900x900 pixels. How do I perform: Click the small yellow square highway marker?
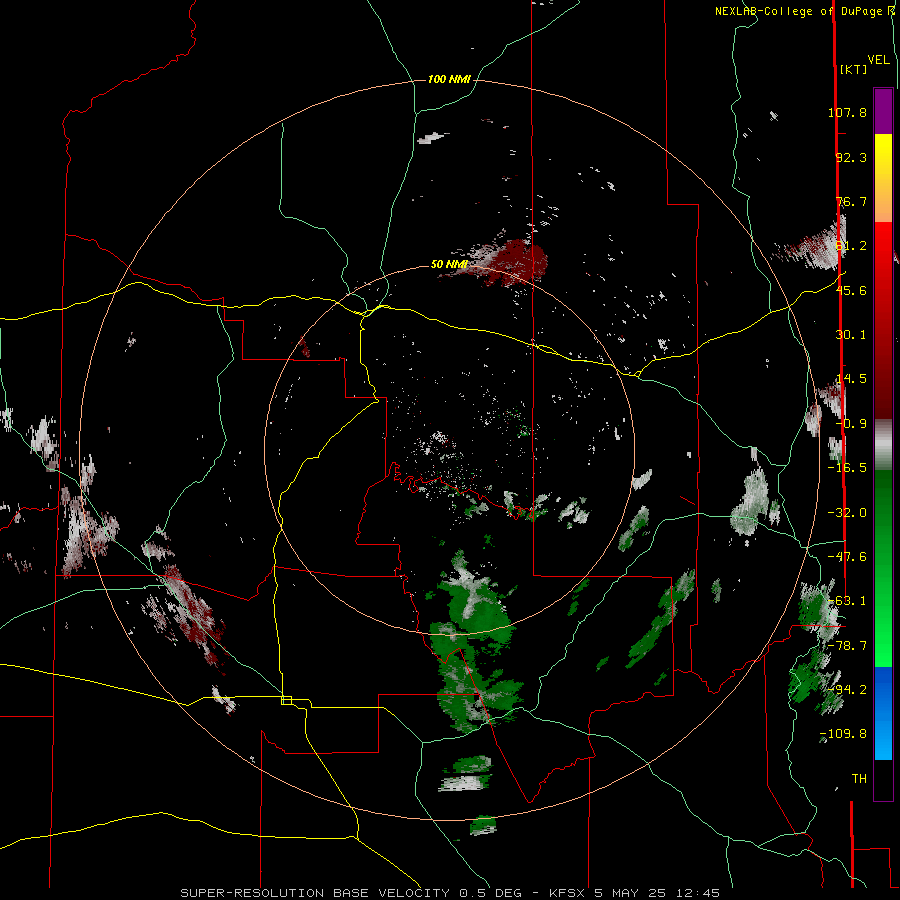point(286,700)
